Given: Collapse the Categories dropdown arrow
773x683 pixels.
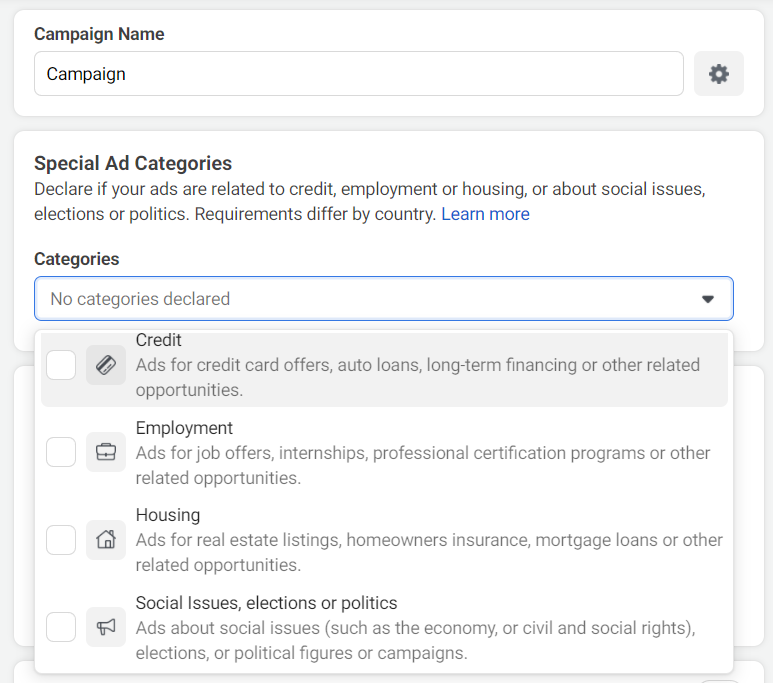Looking at the screenshot, I should (708, 299).
